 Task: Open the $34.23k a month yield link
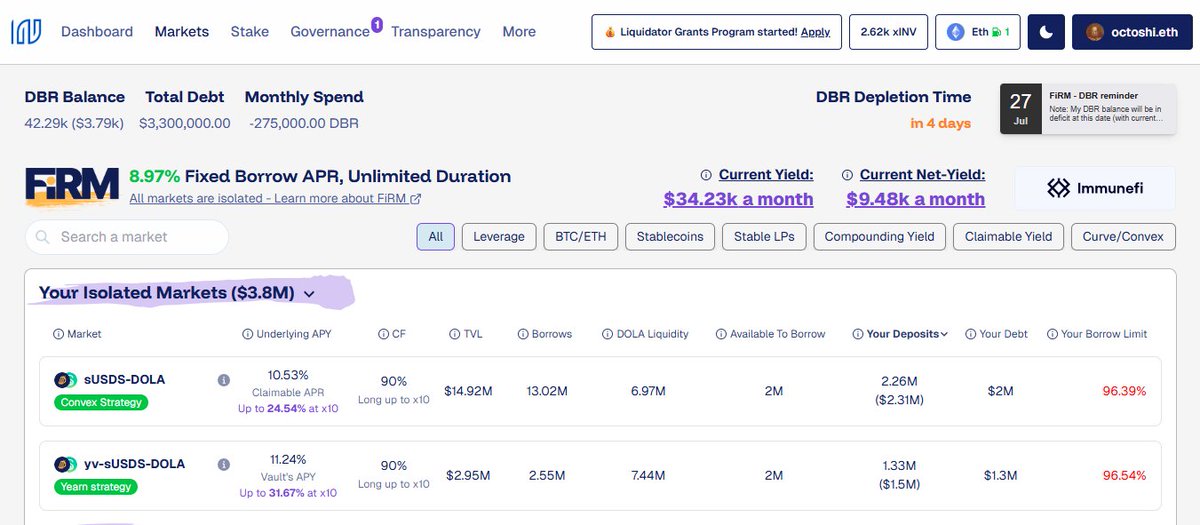point(738,199)
